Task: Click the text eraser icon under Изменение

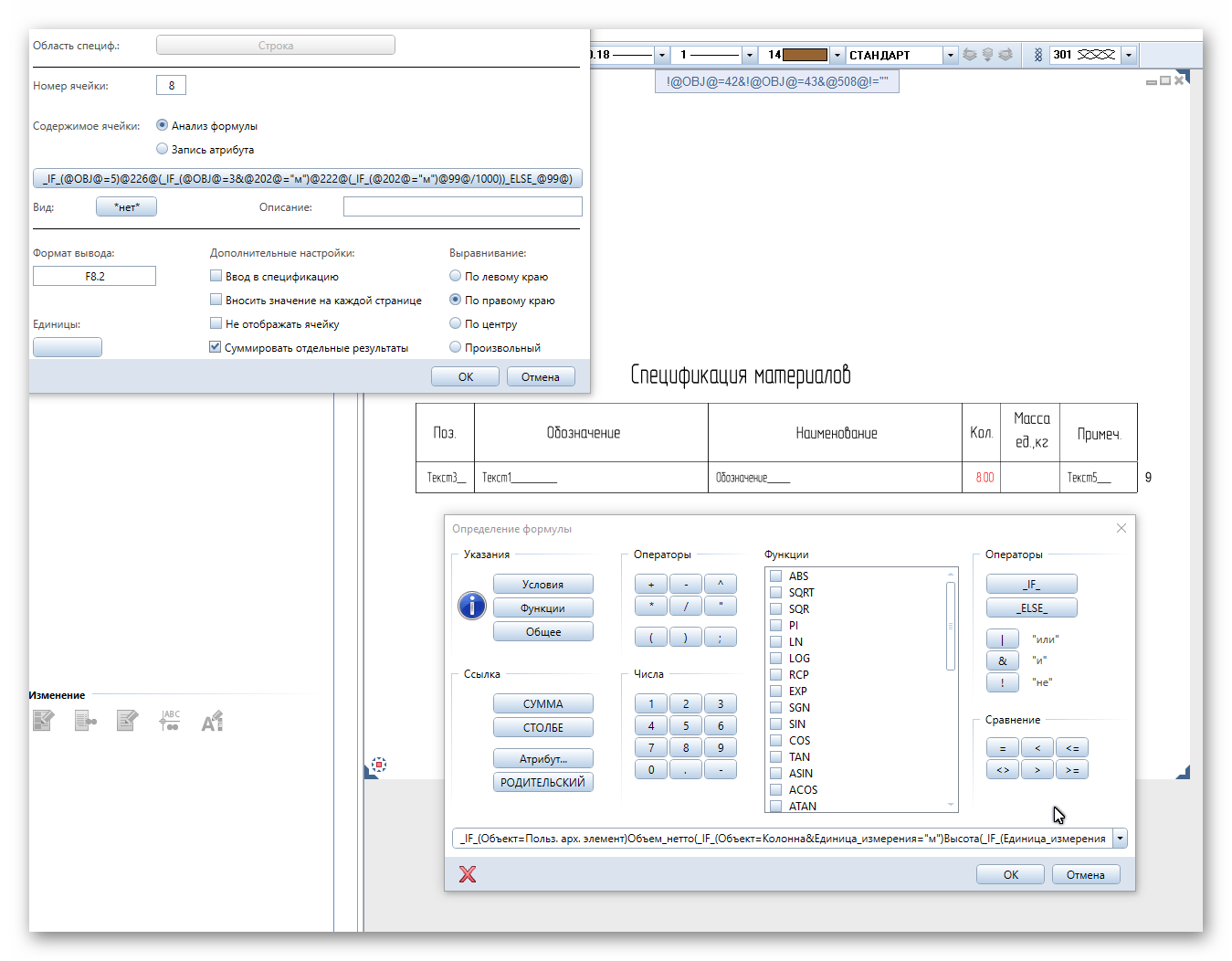Action: pyautogui.click(x=212, y=721)
